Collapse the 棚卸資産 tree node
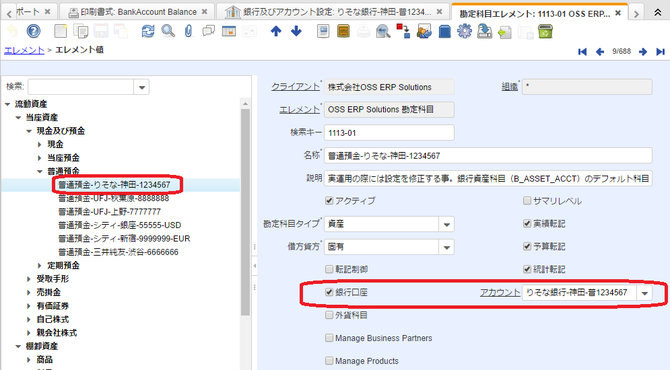This screenshot has width=670, height=370. point(18,346)
